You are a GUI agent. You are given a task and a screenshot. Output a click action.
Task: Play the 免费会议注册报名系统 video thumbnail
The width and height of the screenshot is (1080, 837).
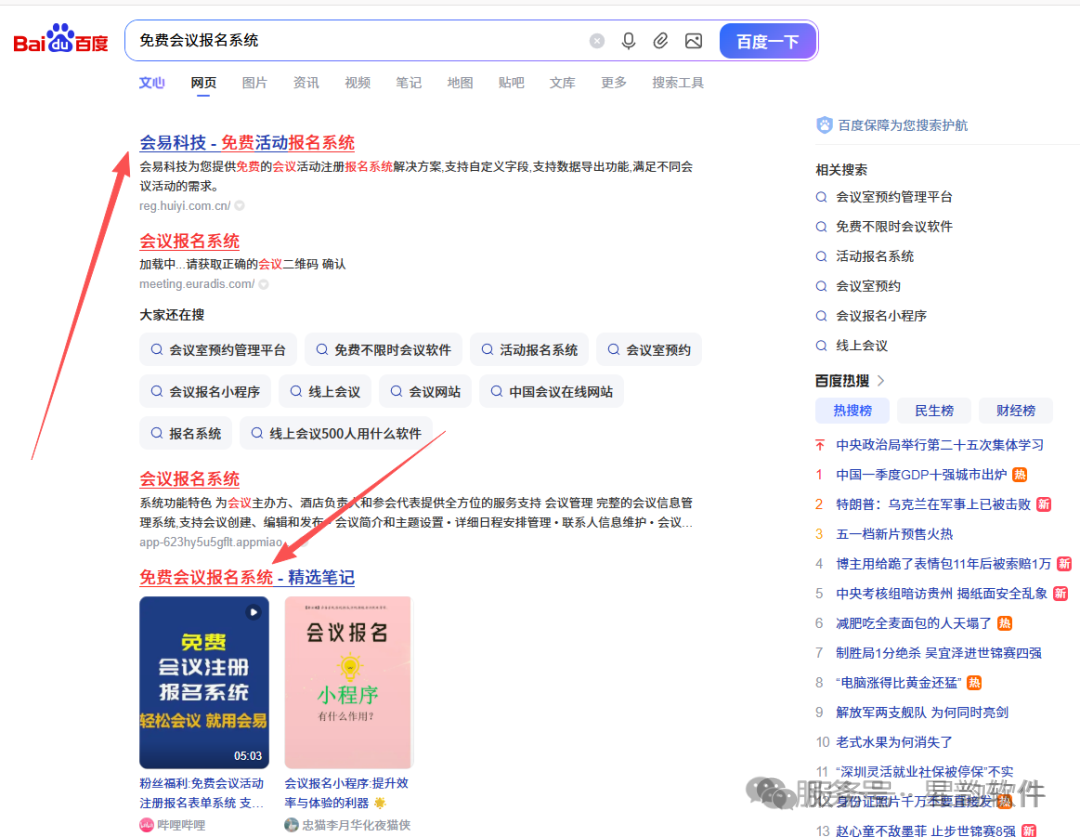(204, 682)
